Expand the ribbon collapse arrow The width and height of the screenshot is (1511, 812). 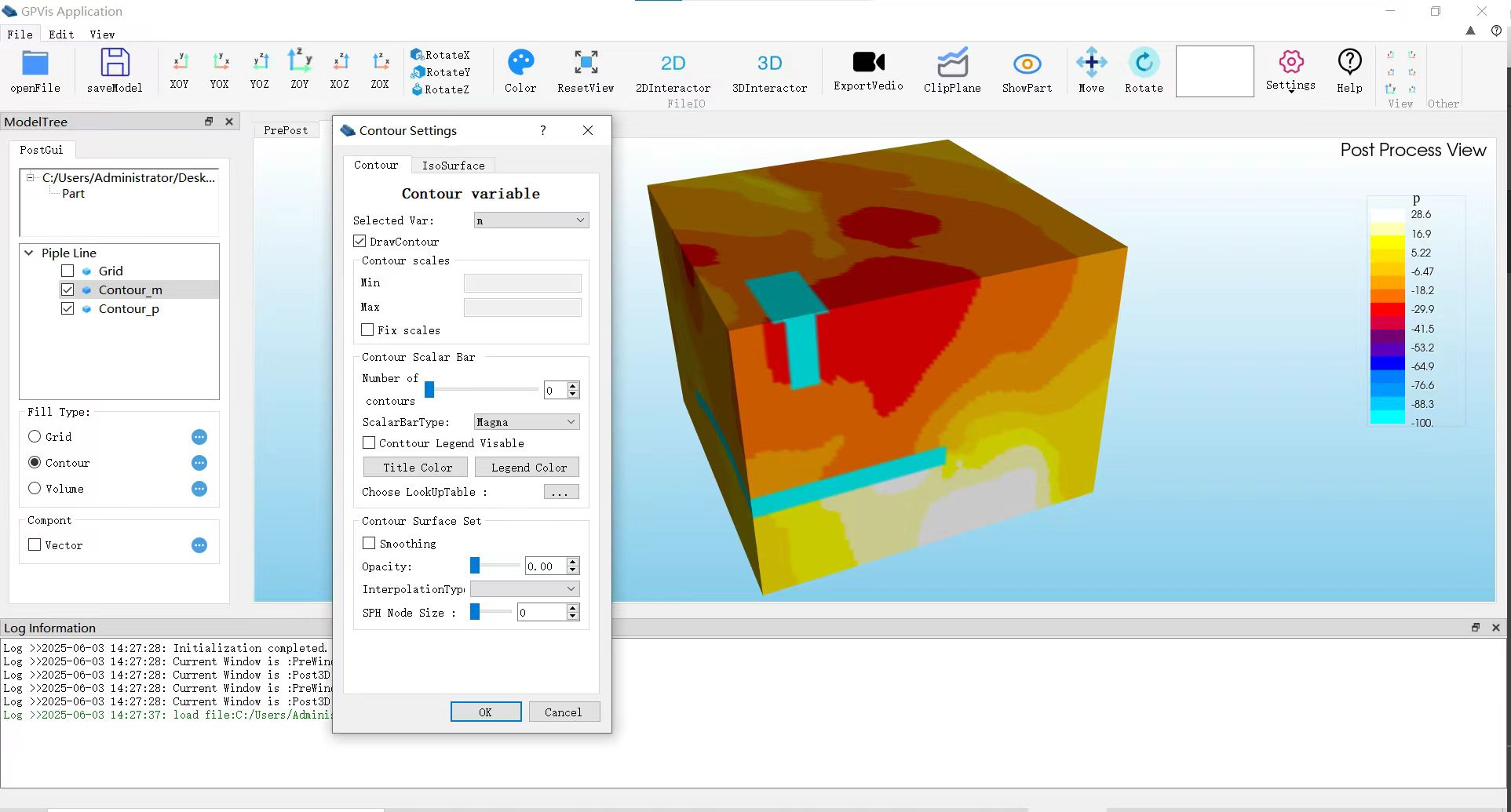(1470, 31)
